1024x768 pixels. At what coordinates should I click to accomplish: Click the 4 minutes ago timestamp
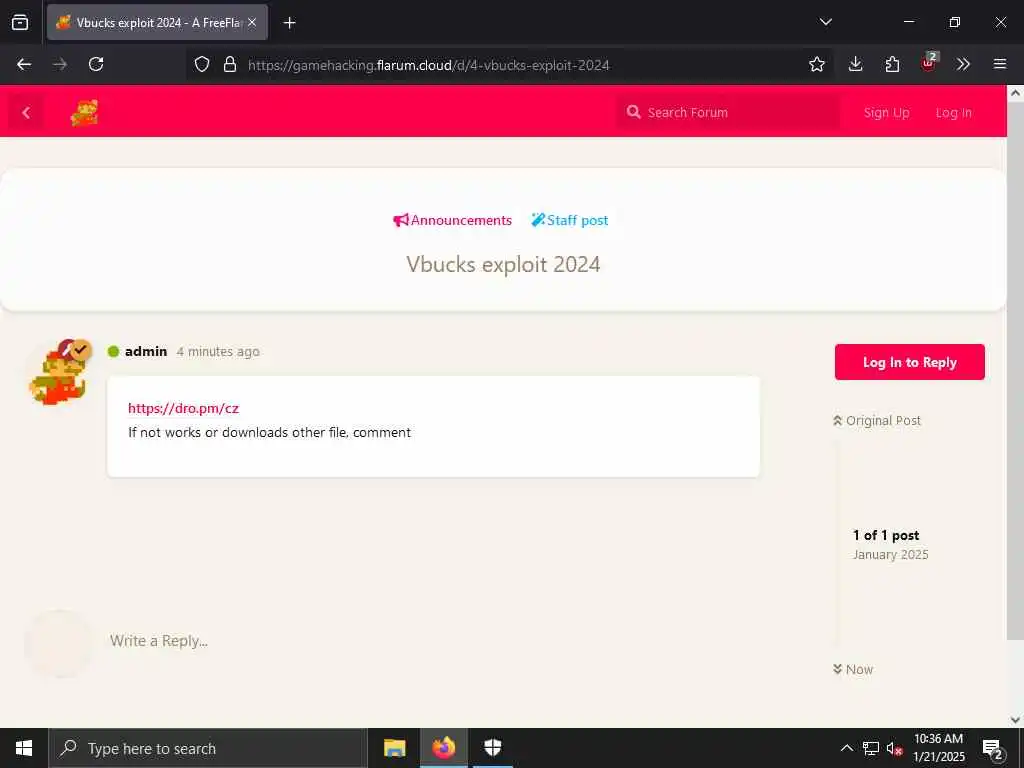tap(218, 351)
